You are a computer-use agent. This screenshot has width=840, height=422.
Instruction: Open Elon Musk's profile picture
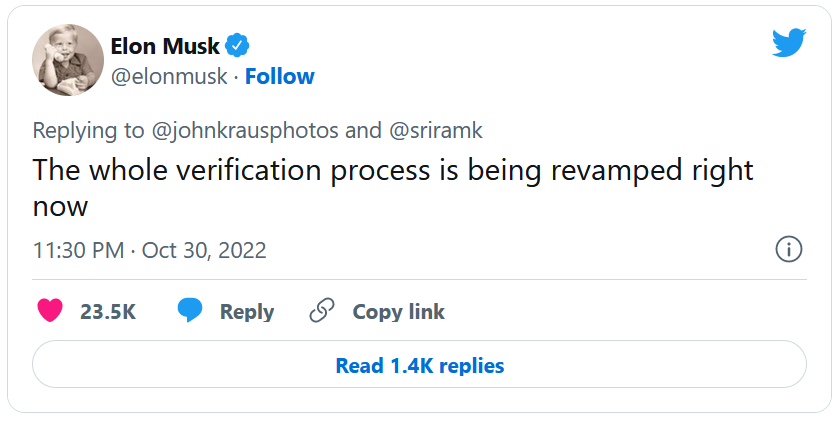pyautogui.click(x=68, y=60)
